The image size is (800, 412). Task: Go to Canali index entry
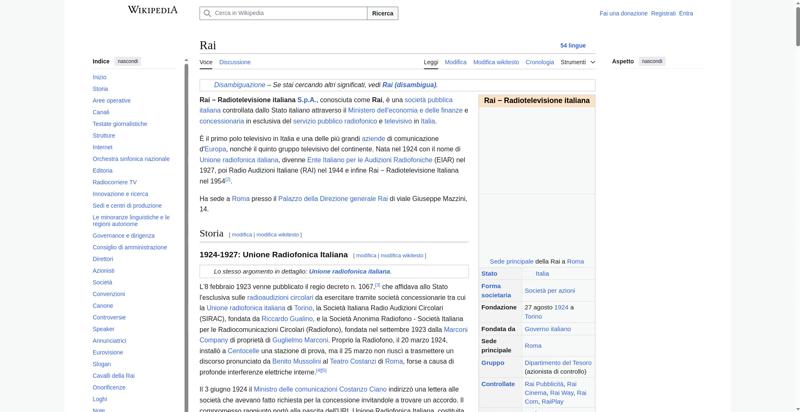coord(101,112)
